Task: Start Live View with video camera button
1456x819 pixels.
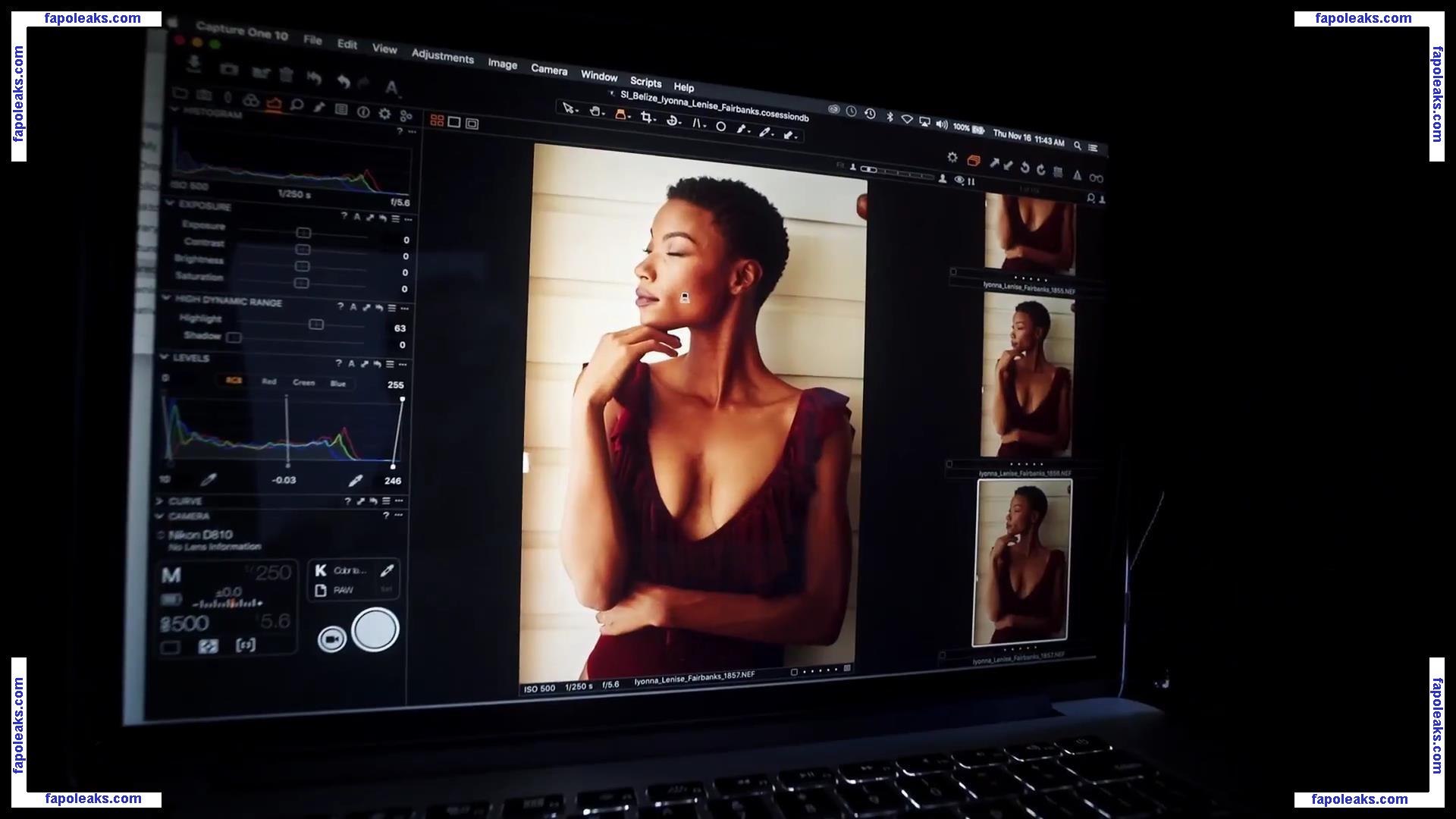Action: click(331, 639)
